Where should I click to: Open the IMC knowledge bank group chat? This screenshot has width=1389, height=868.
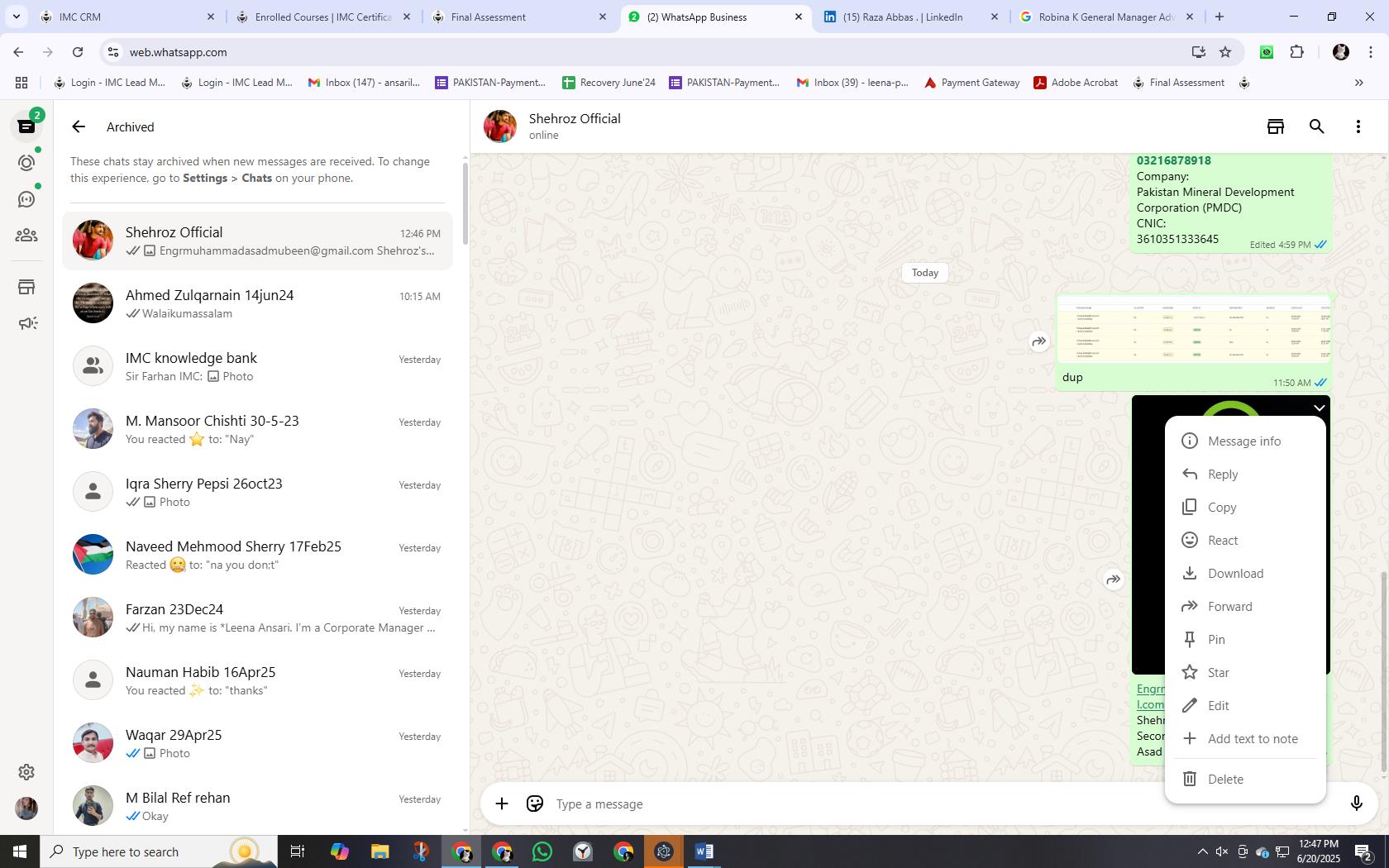[x=257, y=366]
